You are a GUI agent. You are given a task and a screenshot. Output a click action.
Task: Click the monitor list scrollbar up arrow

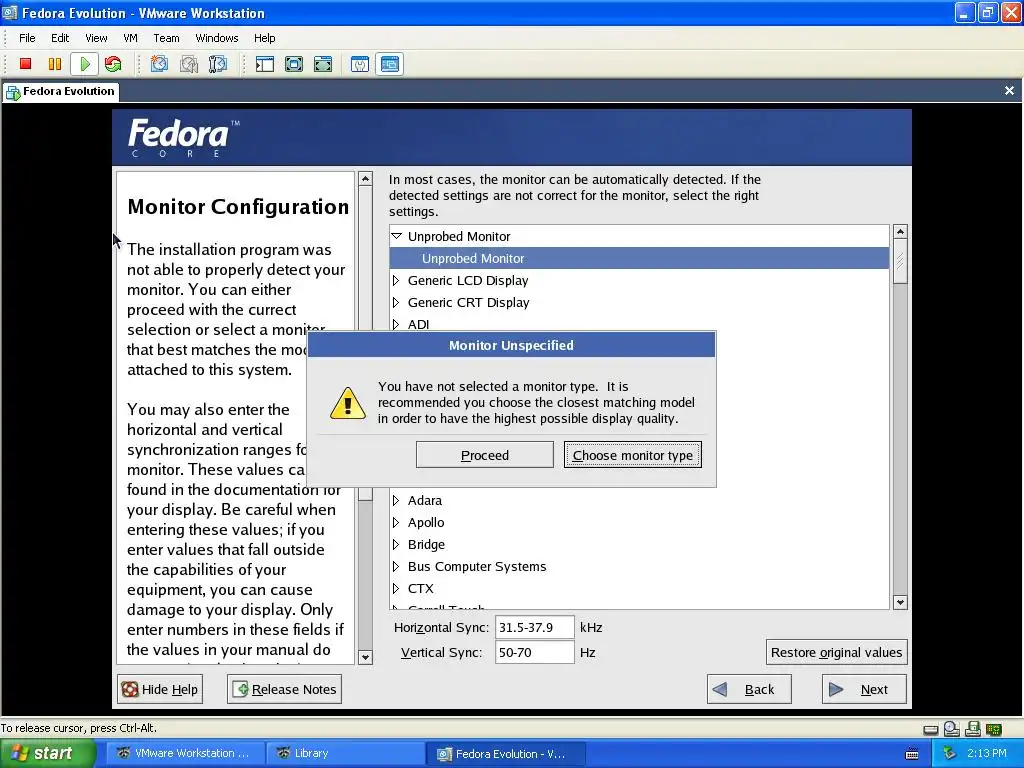pyautogui.click(x=901, y=232)
